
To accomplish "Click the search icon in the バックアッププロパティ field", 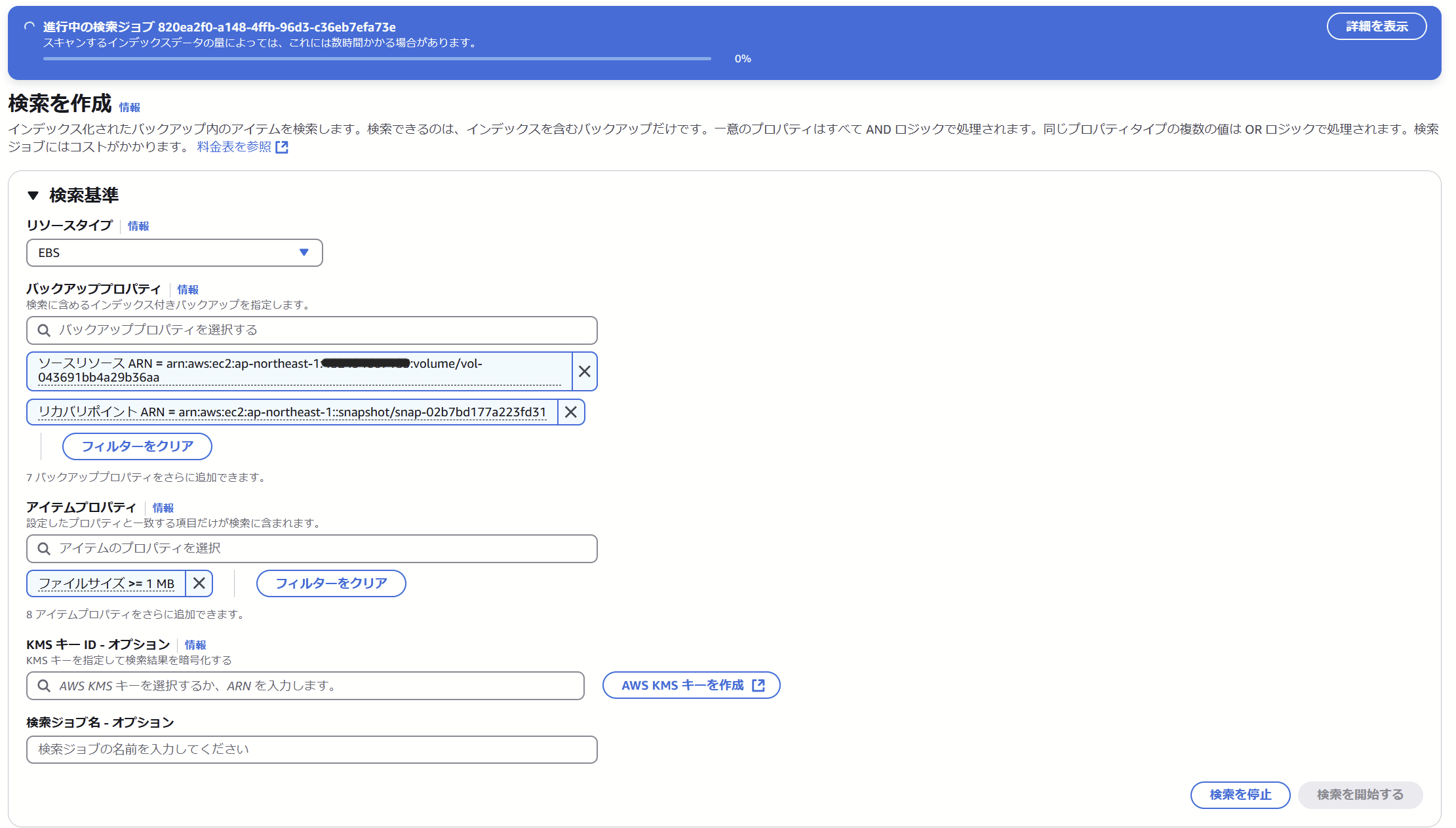I will [44, 330].
